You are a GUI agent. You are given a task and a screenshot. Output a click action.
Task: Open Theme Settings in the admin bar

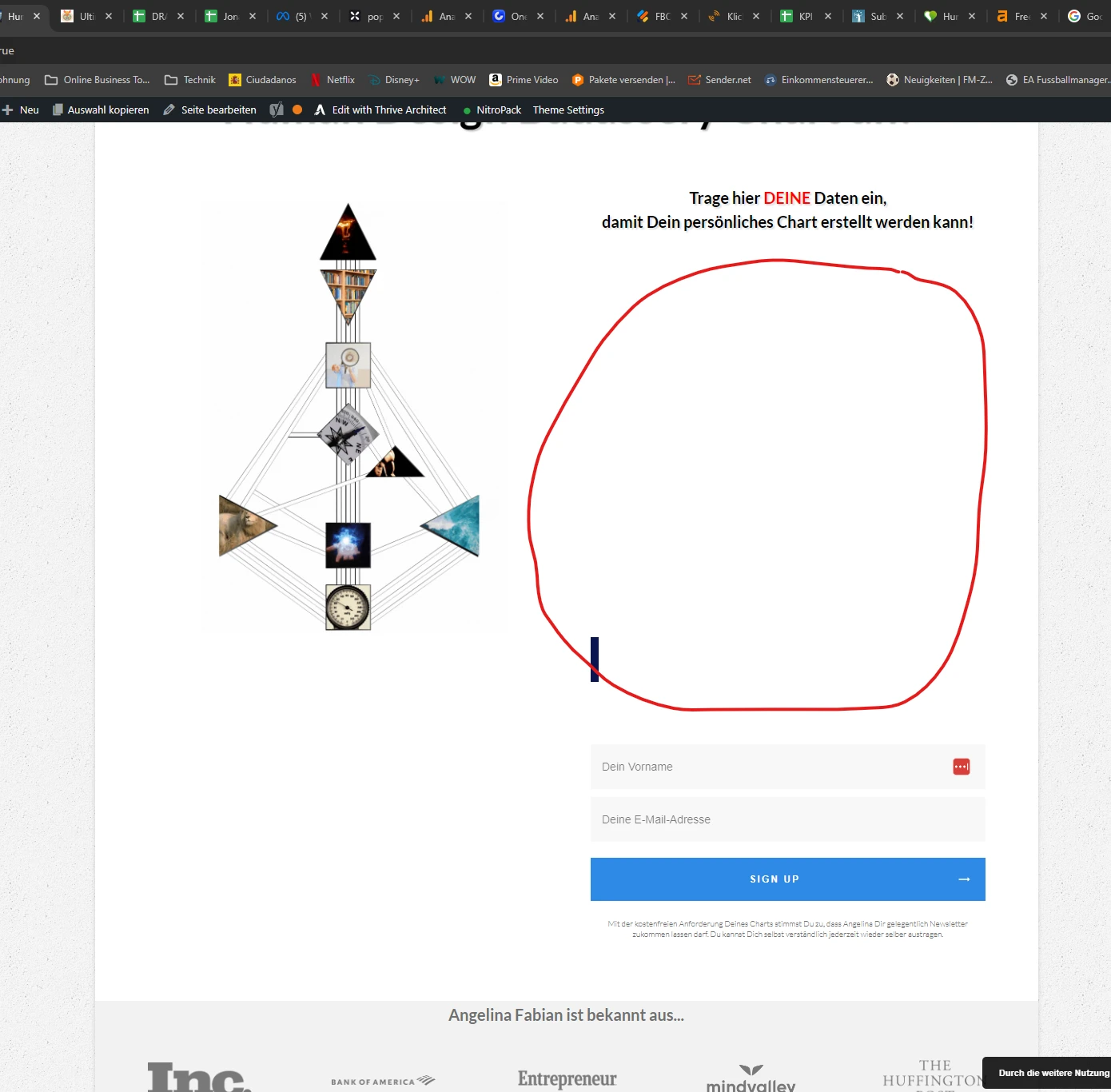pos(568,110)
